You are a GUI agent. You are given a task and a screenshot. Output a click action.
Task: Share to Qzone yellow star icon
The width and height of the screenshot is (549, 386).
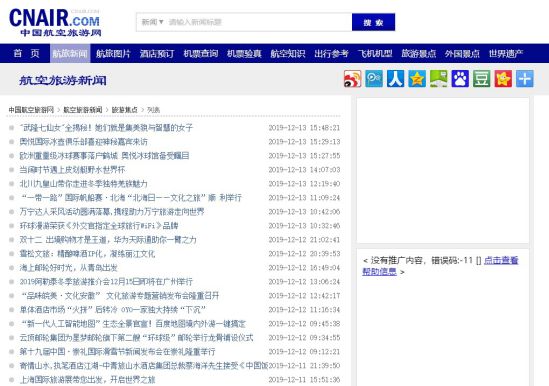[417, 78]
